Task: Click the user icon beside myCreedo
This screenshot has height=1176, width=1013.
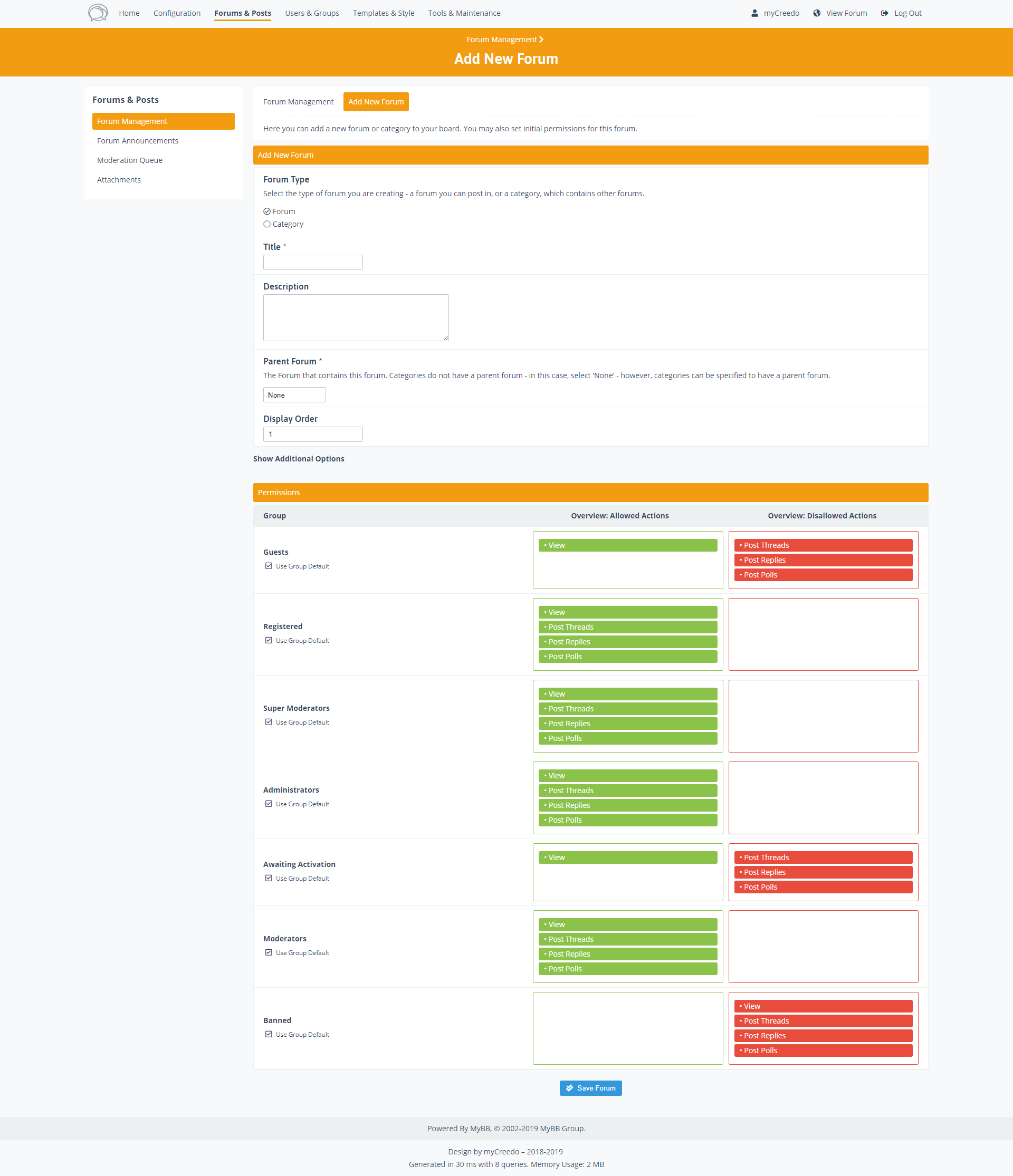Action: coord(754,13)
